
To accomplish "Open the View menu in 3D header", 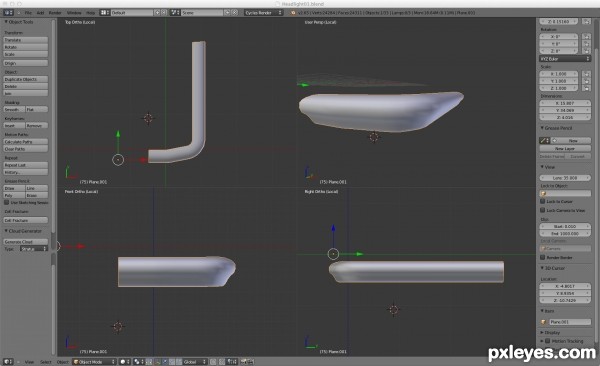I will coord(29,362).
